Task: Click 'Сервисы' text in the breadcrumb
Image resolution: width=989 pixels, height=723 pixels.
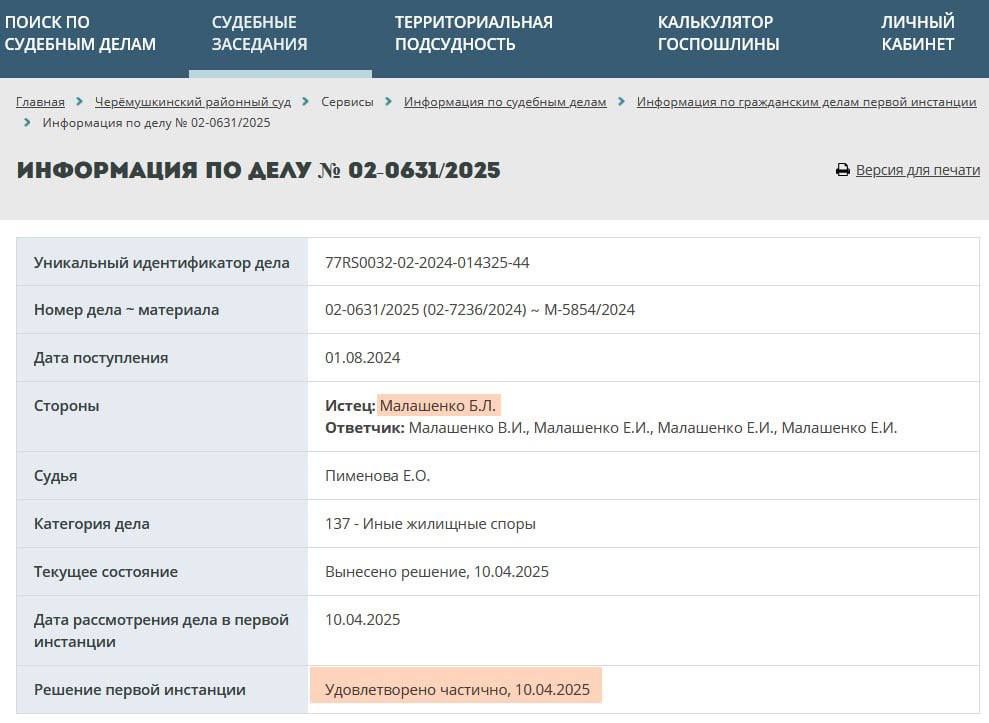Action: point(347,102)
